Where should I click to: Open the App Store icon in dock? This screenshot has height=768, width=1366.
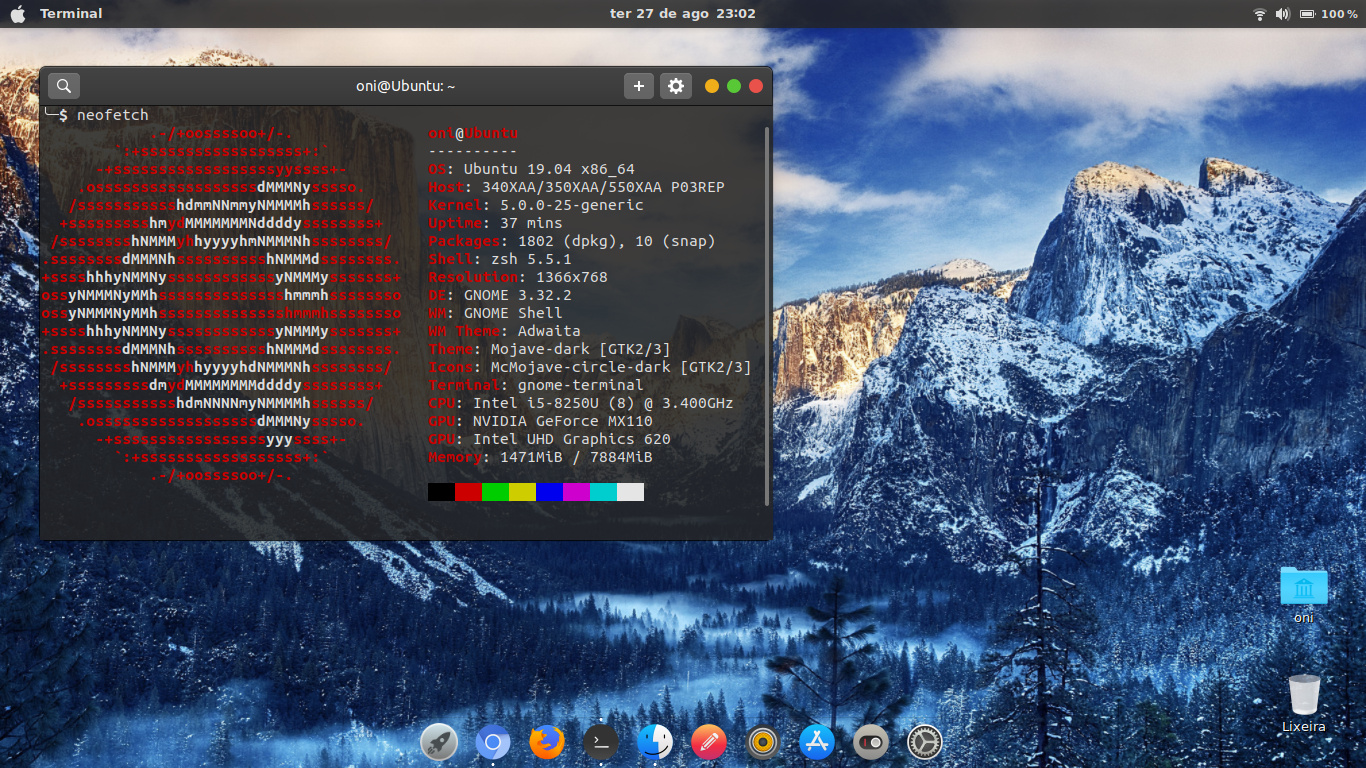pos(817,743)
